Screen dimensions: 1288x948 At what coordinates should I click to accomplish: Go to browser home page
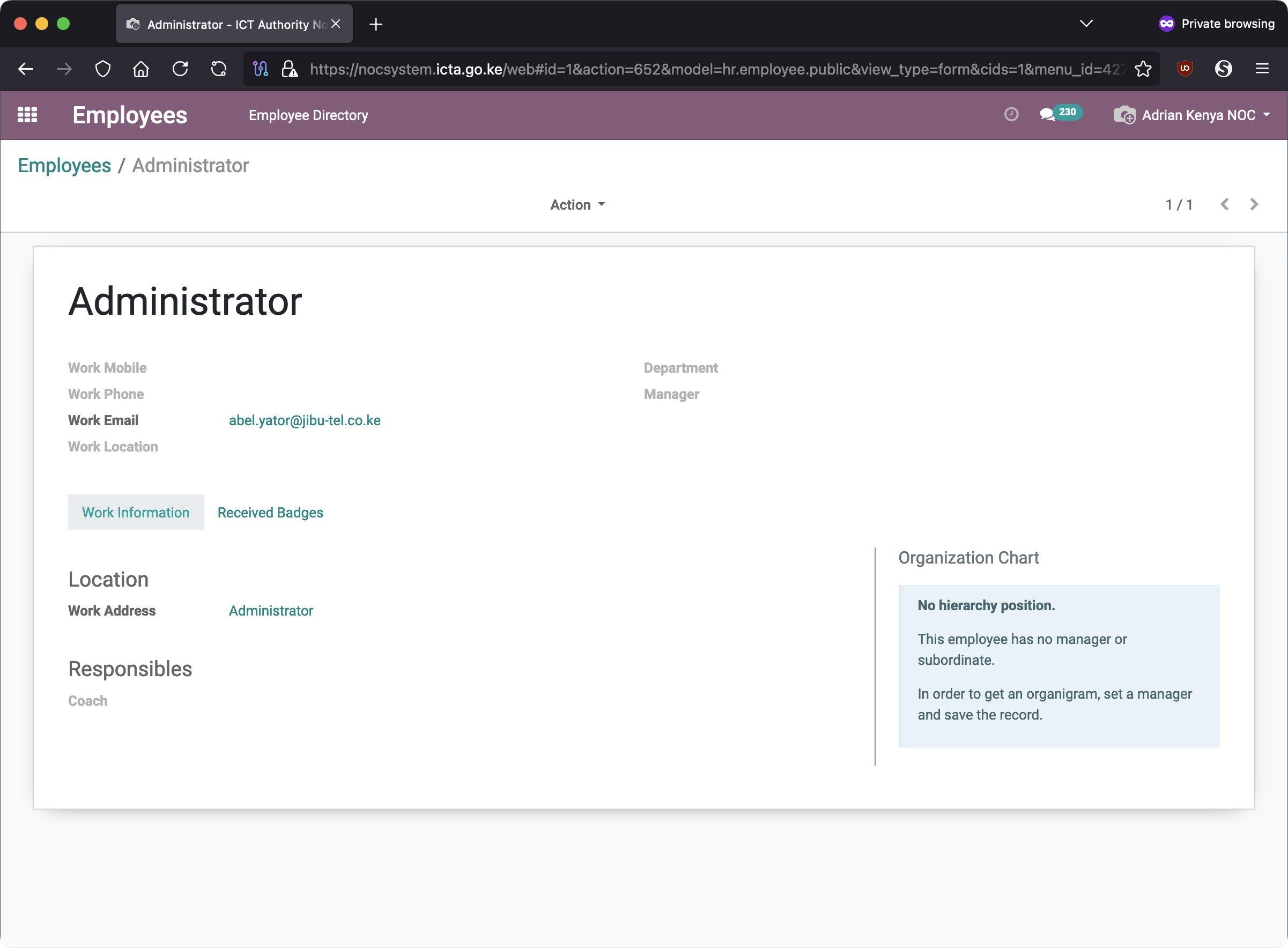(141, 69)
